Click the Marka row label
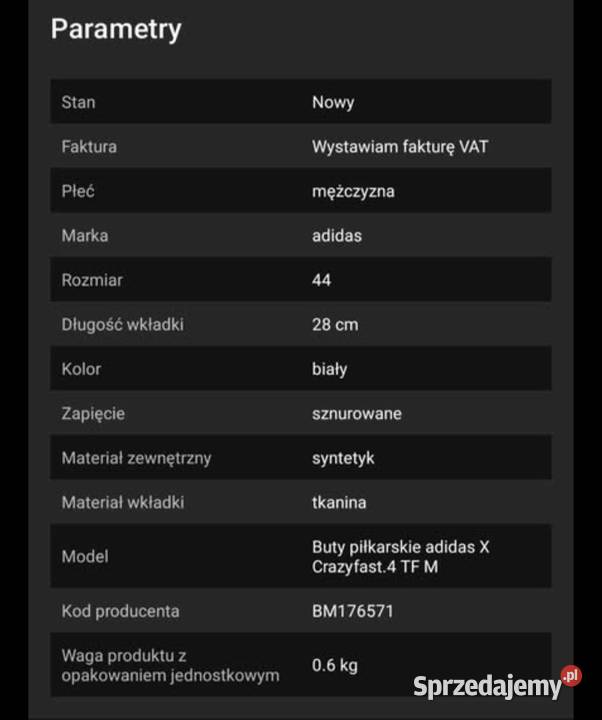The width and height of the screenshot is (602, 720). [84, 236]
